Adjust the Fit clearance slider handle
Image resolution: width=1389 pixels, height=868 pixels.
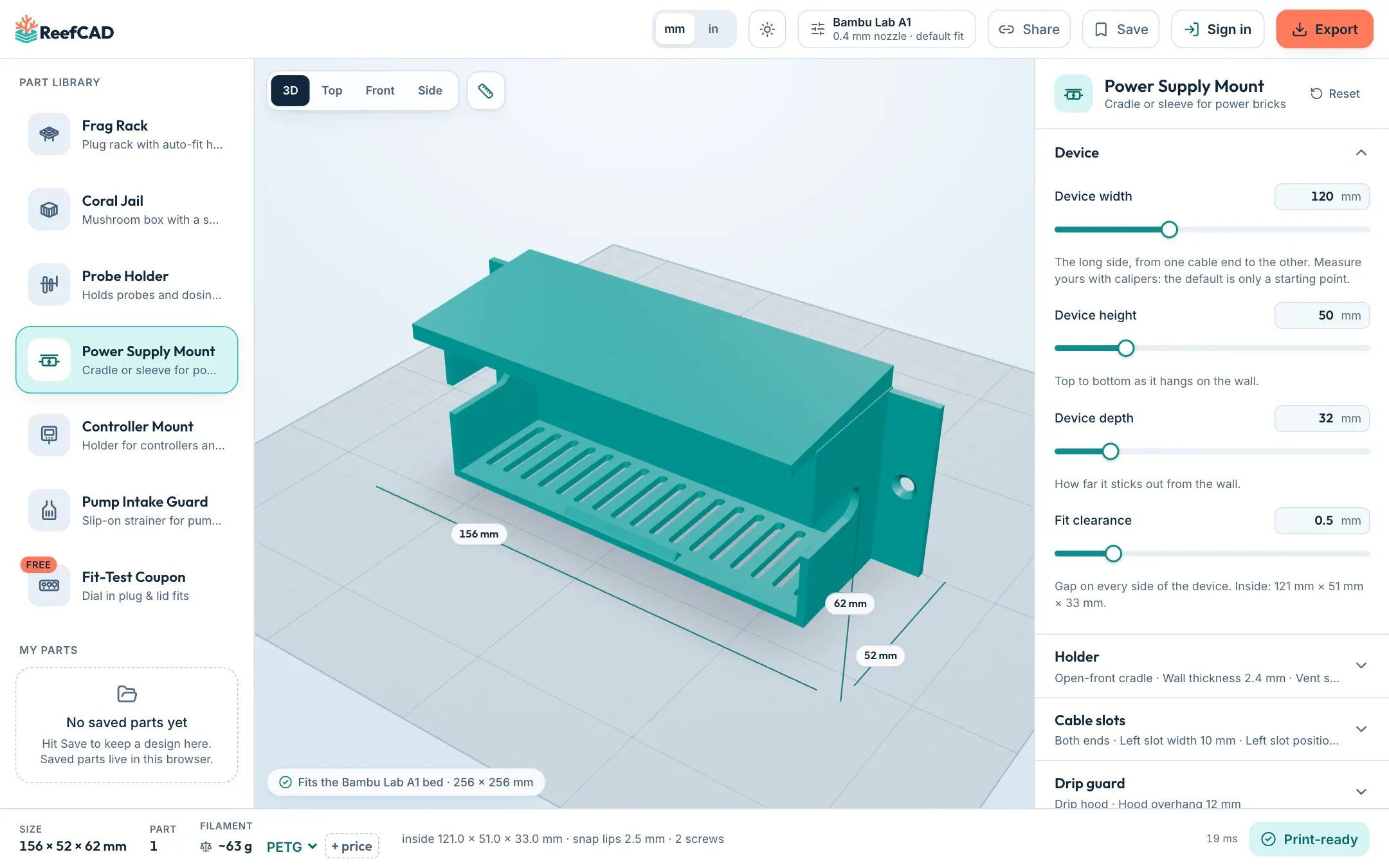pos(1113,554)
